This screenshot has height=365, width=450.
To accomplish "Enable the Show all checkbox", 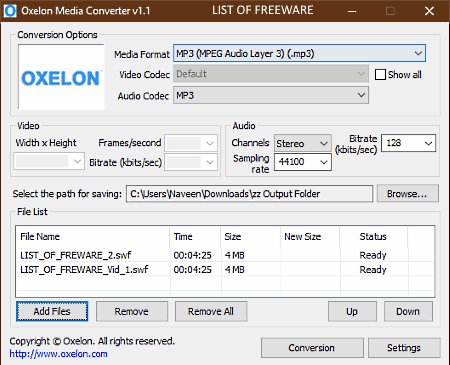I will pos(380,74).
